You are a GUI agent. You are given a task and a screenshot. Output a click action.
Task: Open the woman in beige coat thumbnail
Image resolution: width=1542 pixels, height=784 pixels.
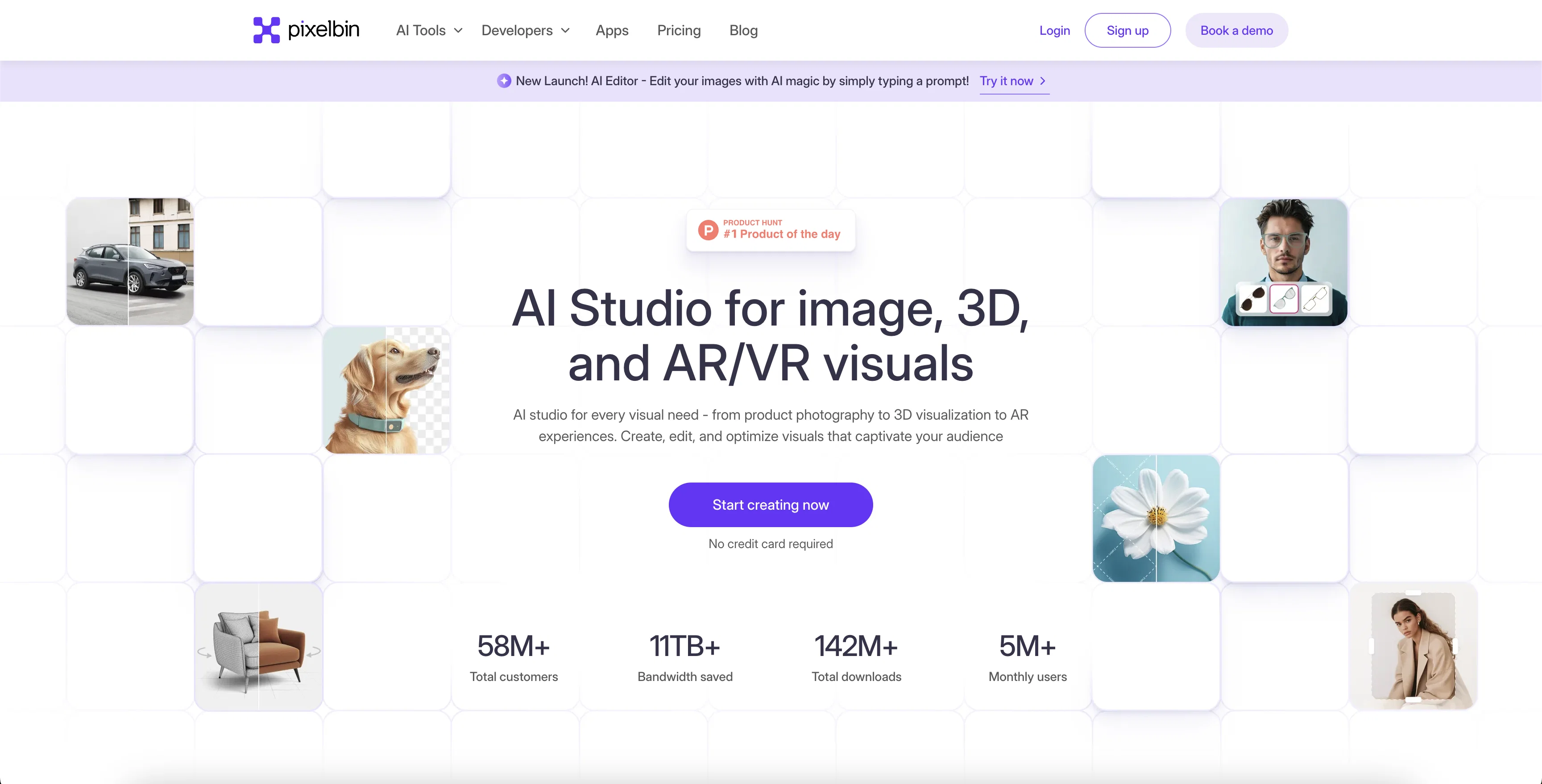coord(1413,646)
